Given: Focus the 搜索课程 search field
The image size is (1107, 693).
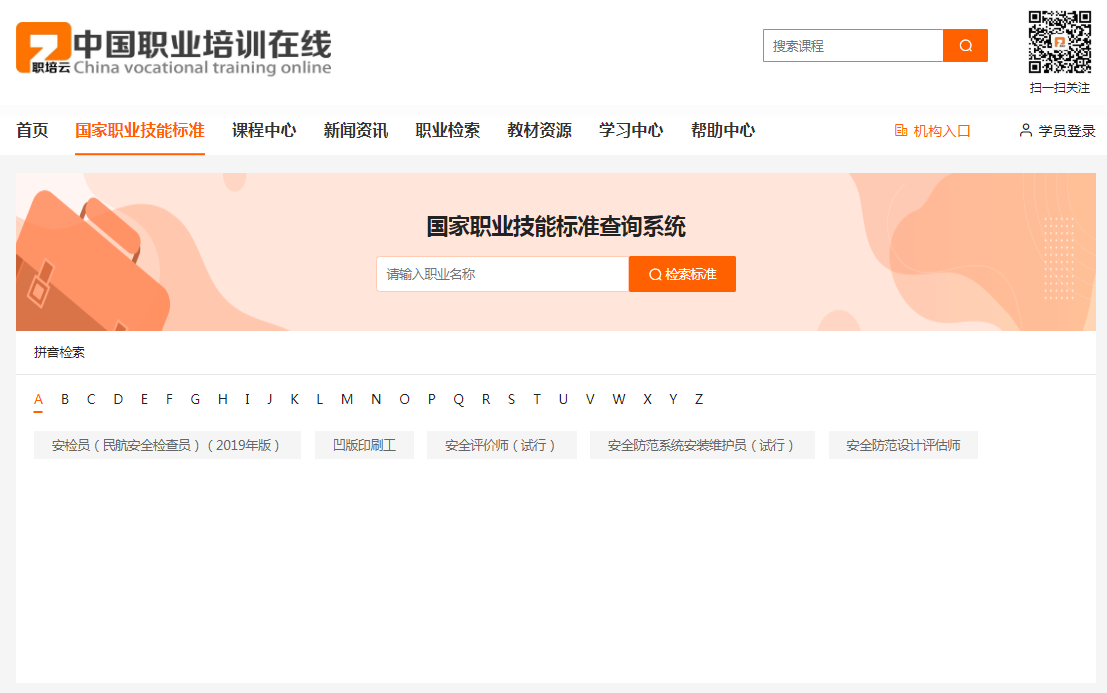Looking at the screenshot, I should click(x=852, y=46).
